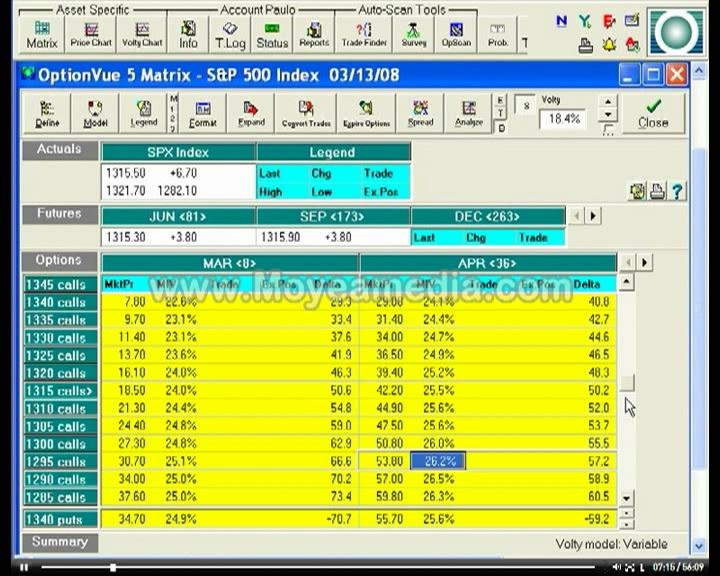
Task: Open the Volty Chart tool
Action: (142, 35)
